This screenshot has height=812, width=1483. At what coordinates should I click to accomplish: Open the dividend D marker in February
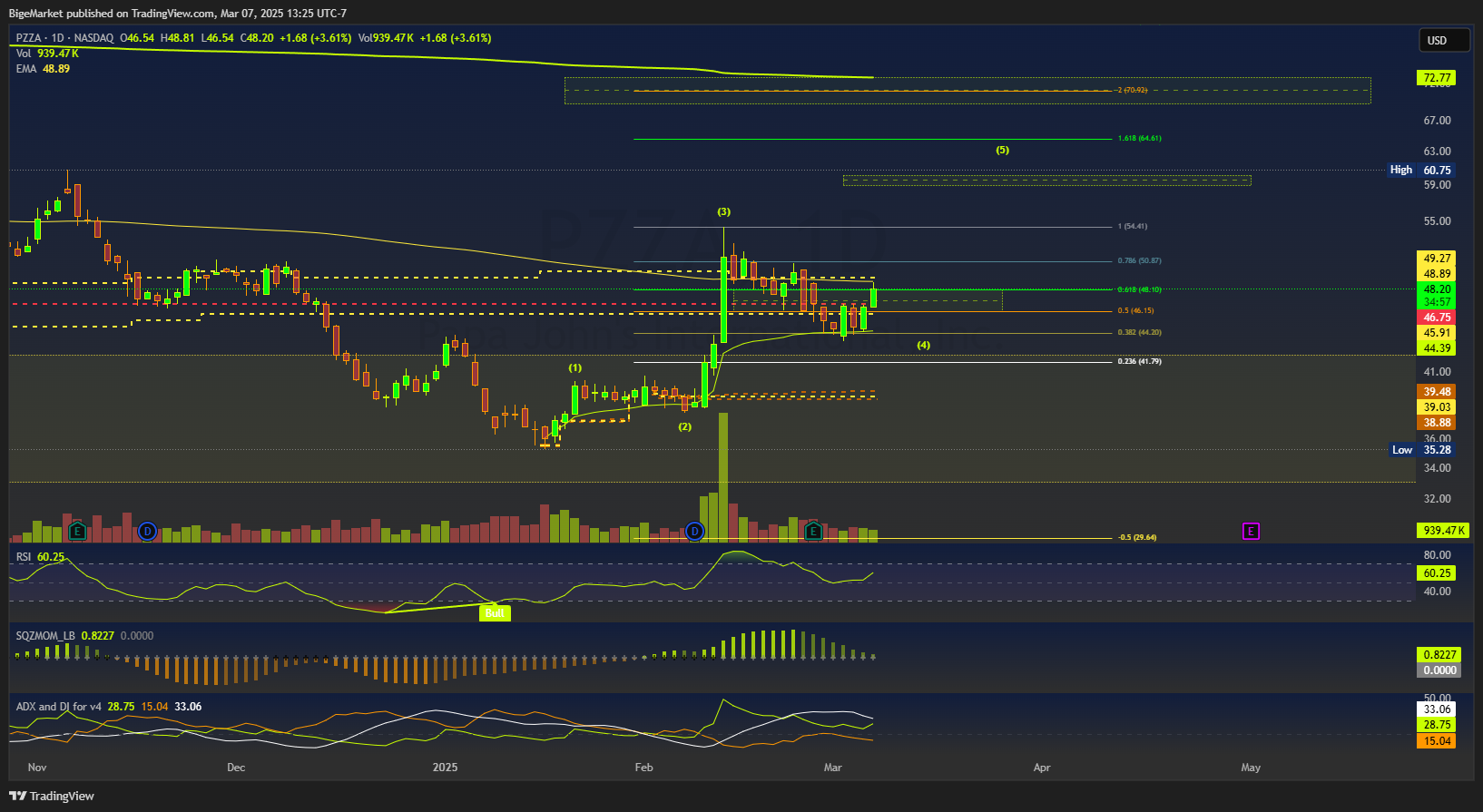click(695, 532)
